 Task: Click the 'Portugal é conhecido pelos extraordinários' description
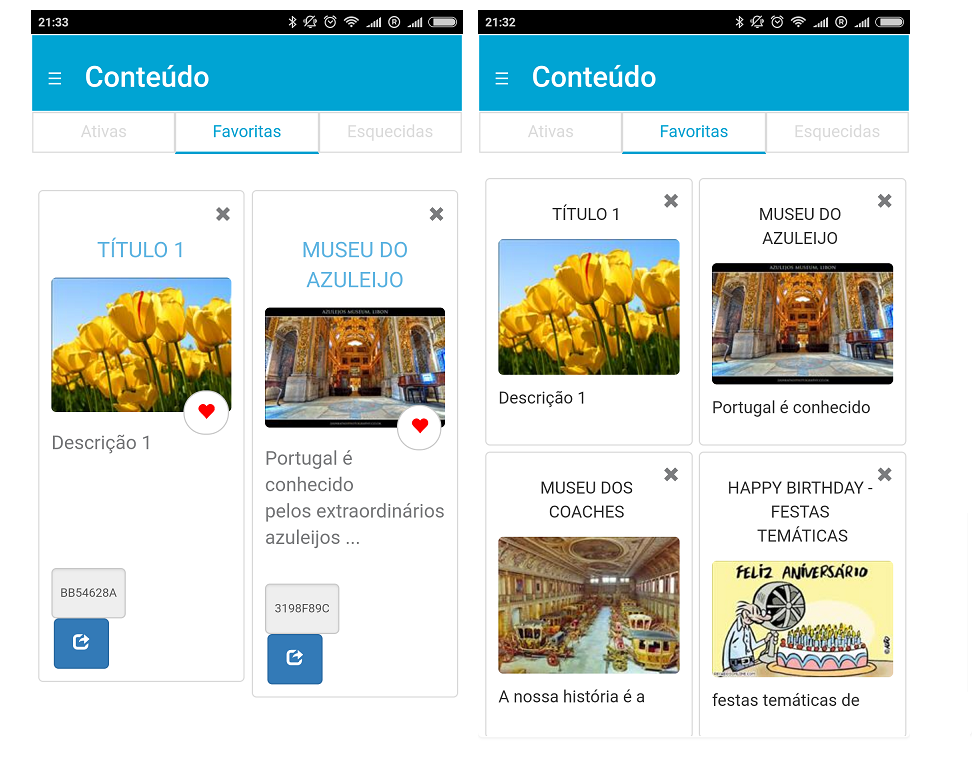[355, 498]
